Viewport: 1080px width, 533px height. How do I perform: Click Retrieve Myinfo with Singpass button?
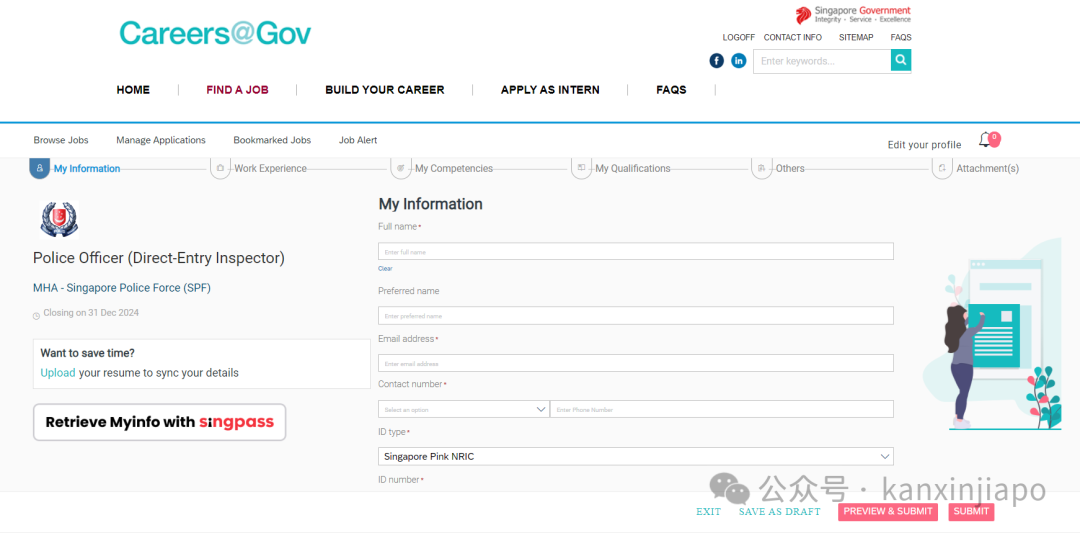point(159,422)
